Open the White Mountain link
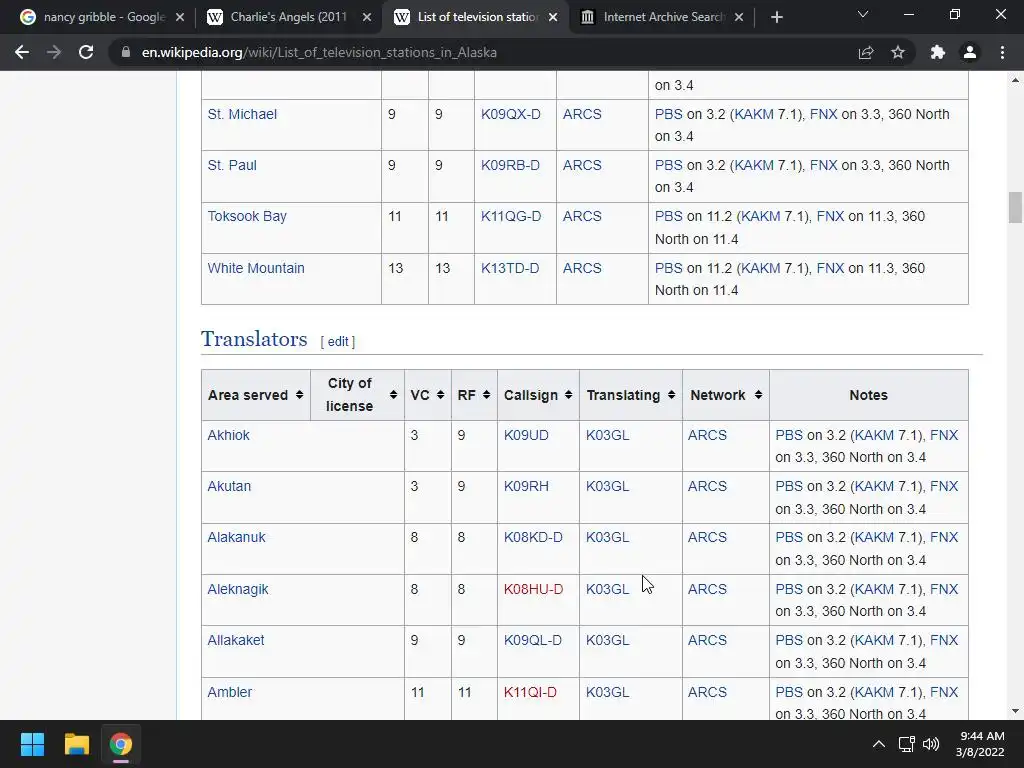The image size is (1024, 768). (x=256, y=268)
